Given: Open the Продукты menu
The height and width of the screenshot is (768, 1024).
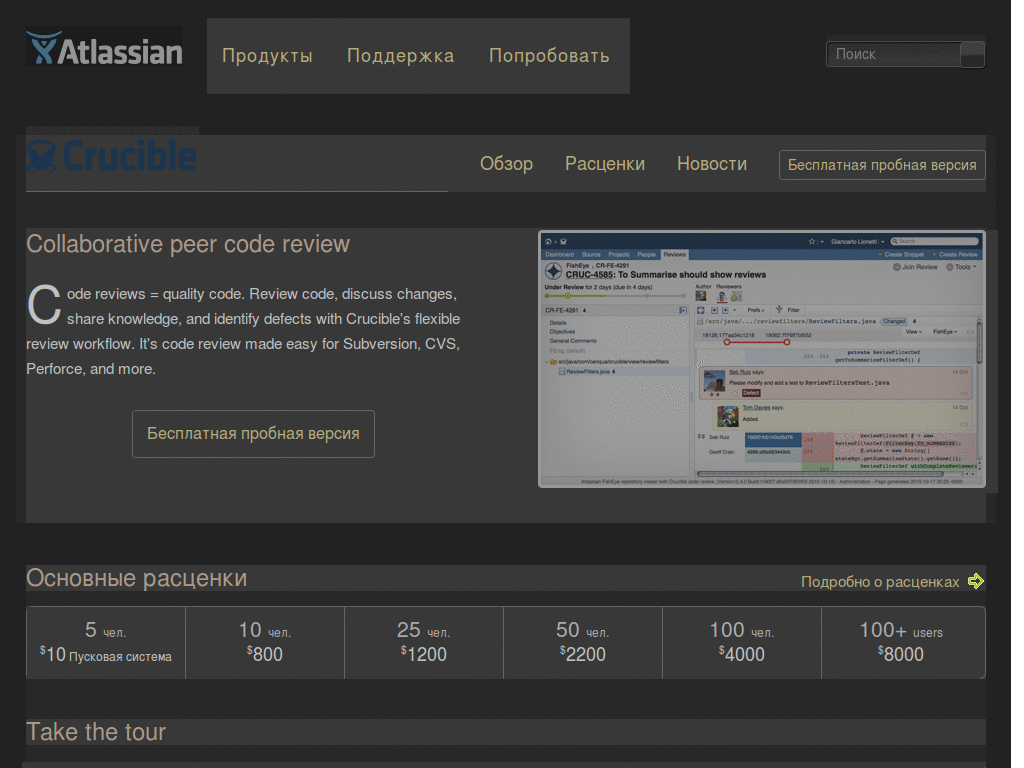Looking at the screenshot, I should pyautogui.click(x=267, y=56).
